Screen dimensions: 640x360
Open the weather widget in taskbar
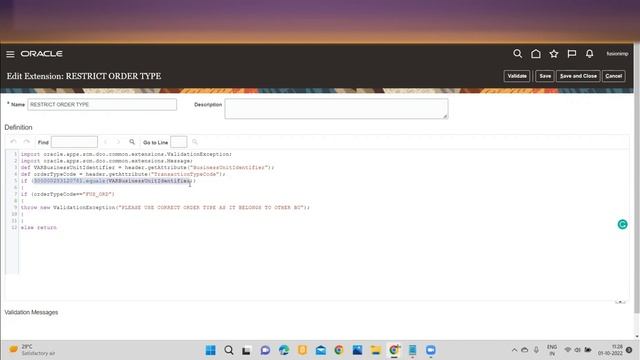(32, 350)
